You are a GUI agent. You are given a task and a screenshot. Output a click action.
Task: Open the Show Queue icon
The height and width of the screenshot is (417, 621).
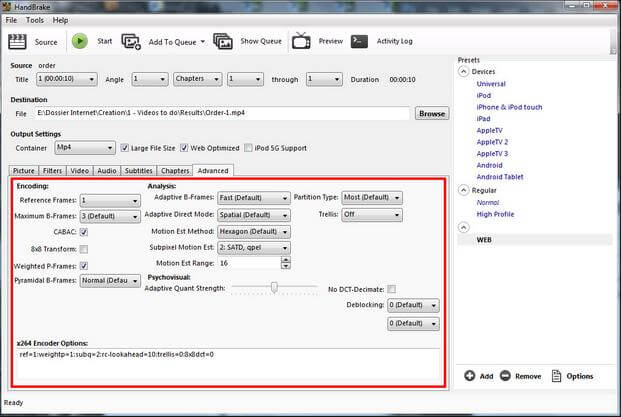[x=225, y=42]
